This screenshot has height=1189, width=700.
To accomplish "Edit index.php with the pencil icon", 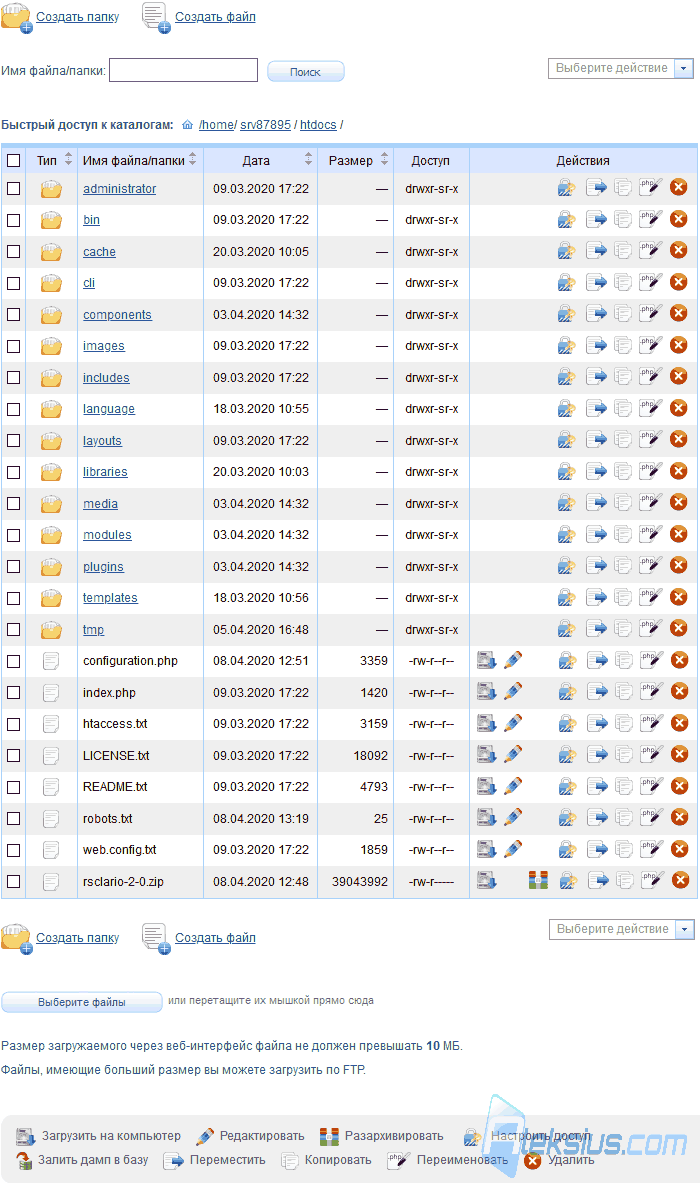I will click(513, 691).
